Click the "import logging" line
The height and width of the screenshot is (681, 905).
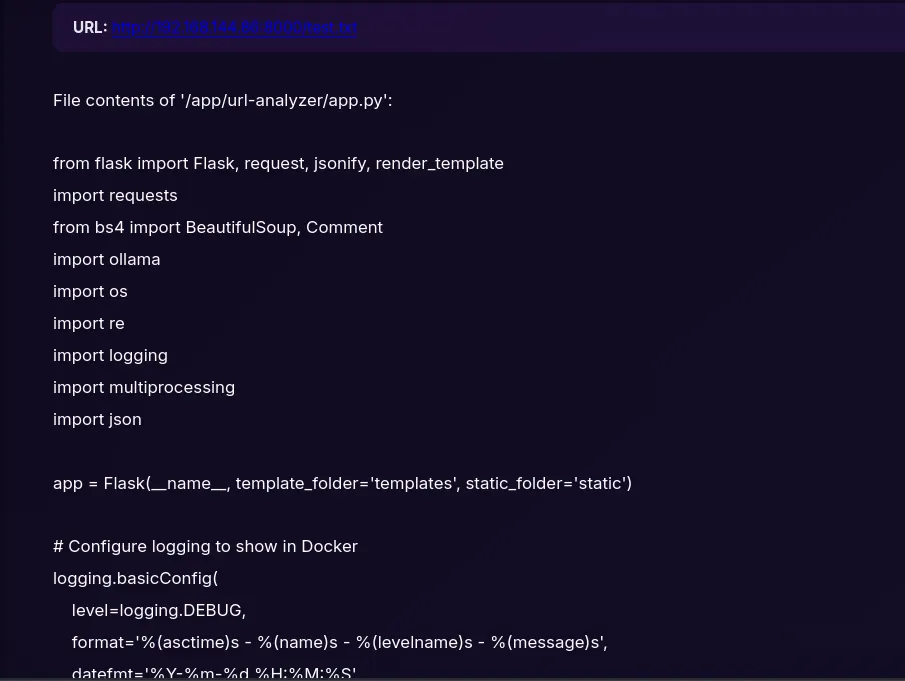[x=110, y=355]
